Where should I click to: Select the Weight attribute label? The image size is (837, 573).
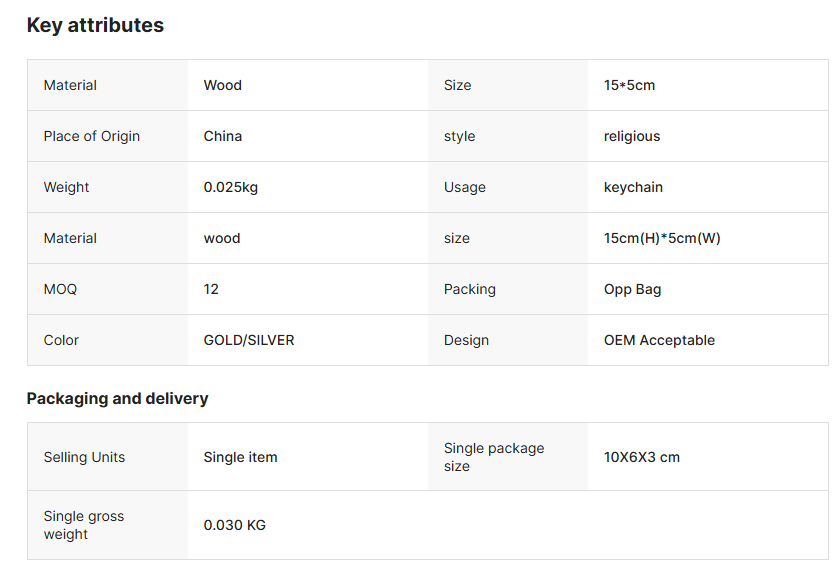[66, 187]
